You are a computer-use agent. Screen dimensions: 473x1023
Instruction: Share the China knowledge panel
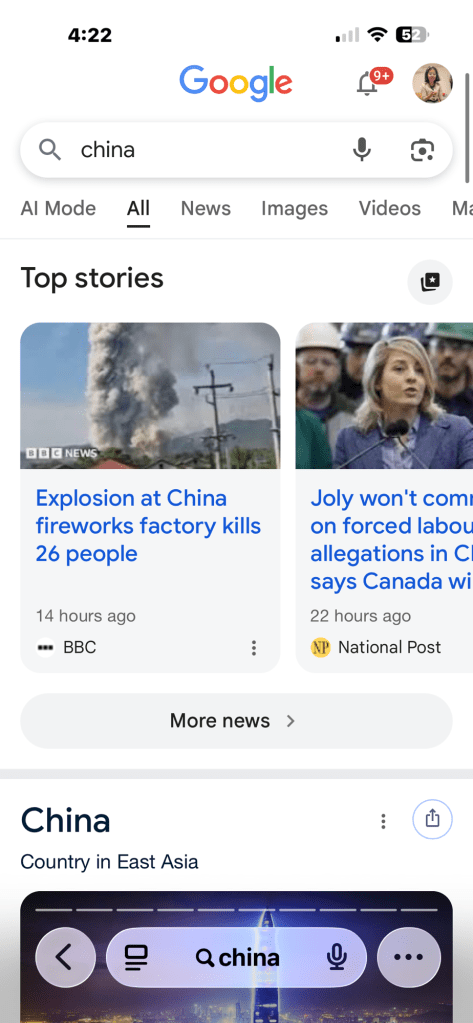click(432, 819)
